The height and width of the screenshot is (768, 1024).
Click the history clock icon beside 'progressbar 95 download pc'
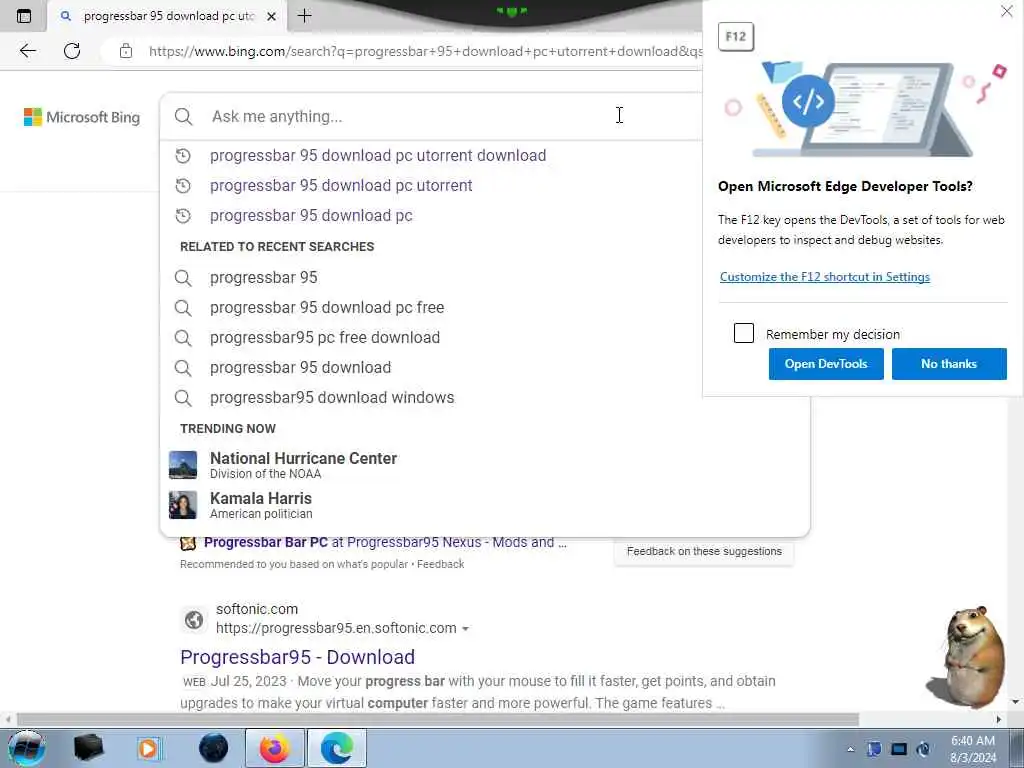184,216
